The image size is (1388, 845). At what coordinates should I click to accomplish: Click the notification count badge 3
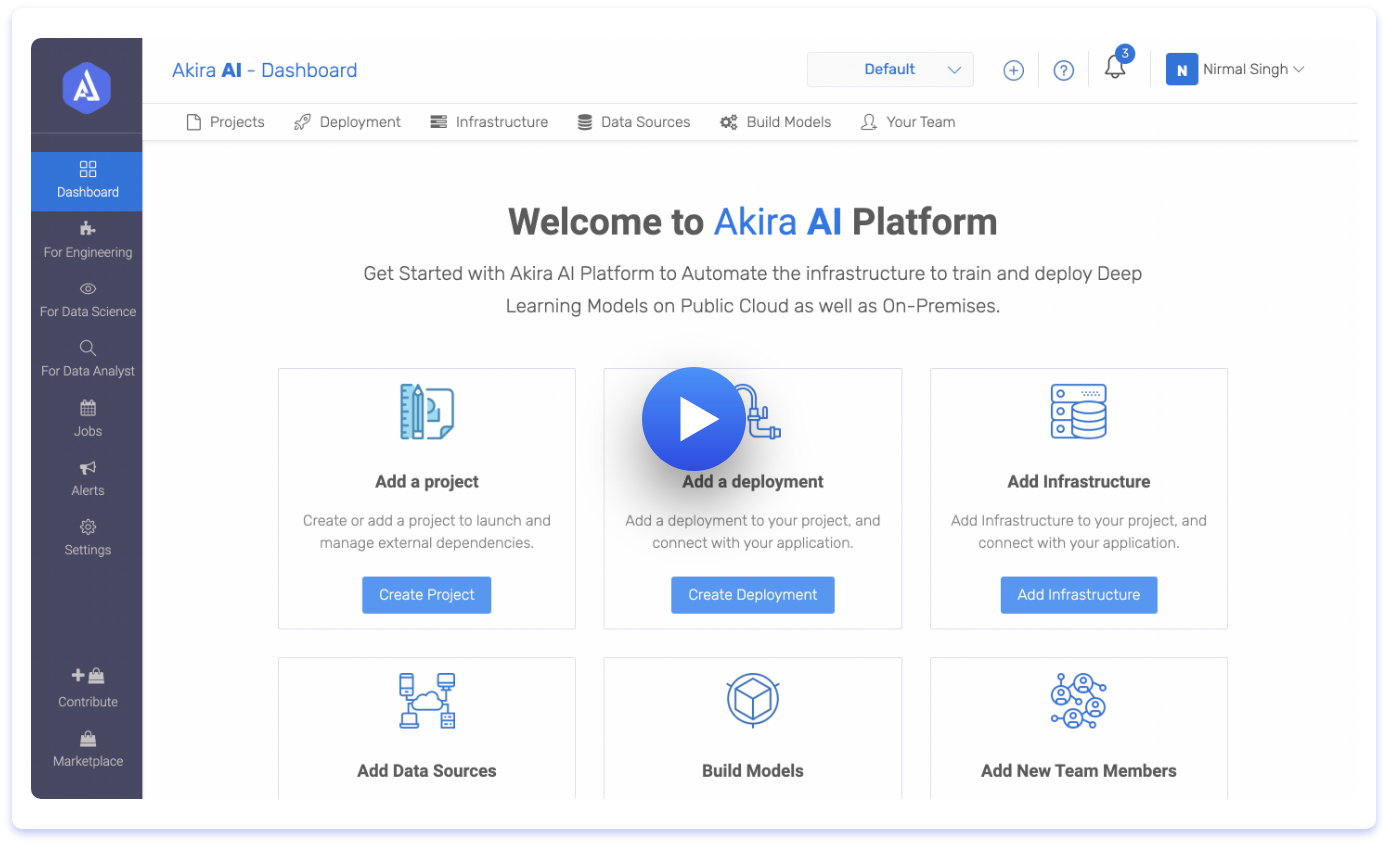tap(1125, 53)
